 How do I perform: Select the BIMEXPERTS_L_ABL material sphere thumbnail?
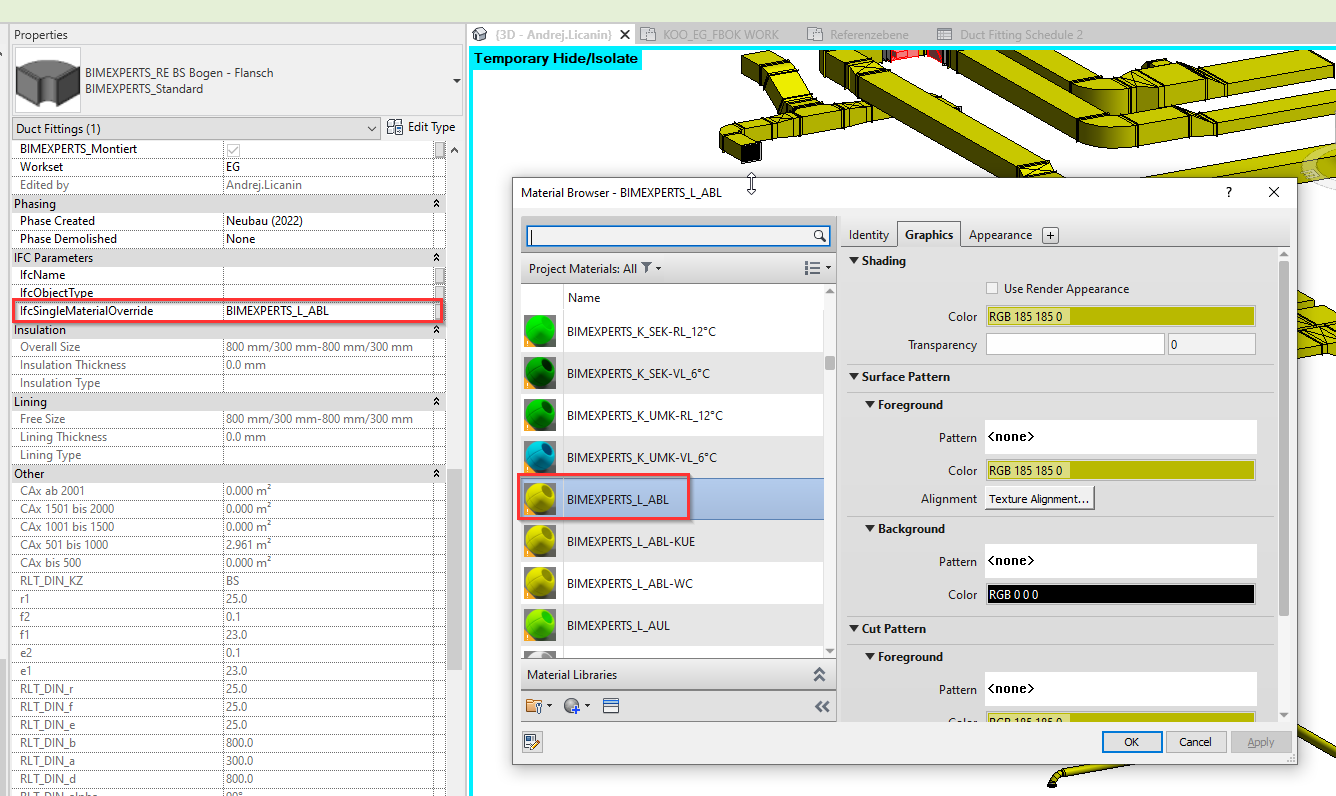(x=540, y=498)
